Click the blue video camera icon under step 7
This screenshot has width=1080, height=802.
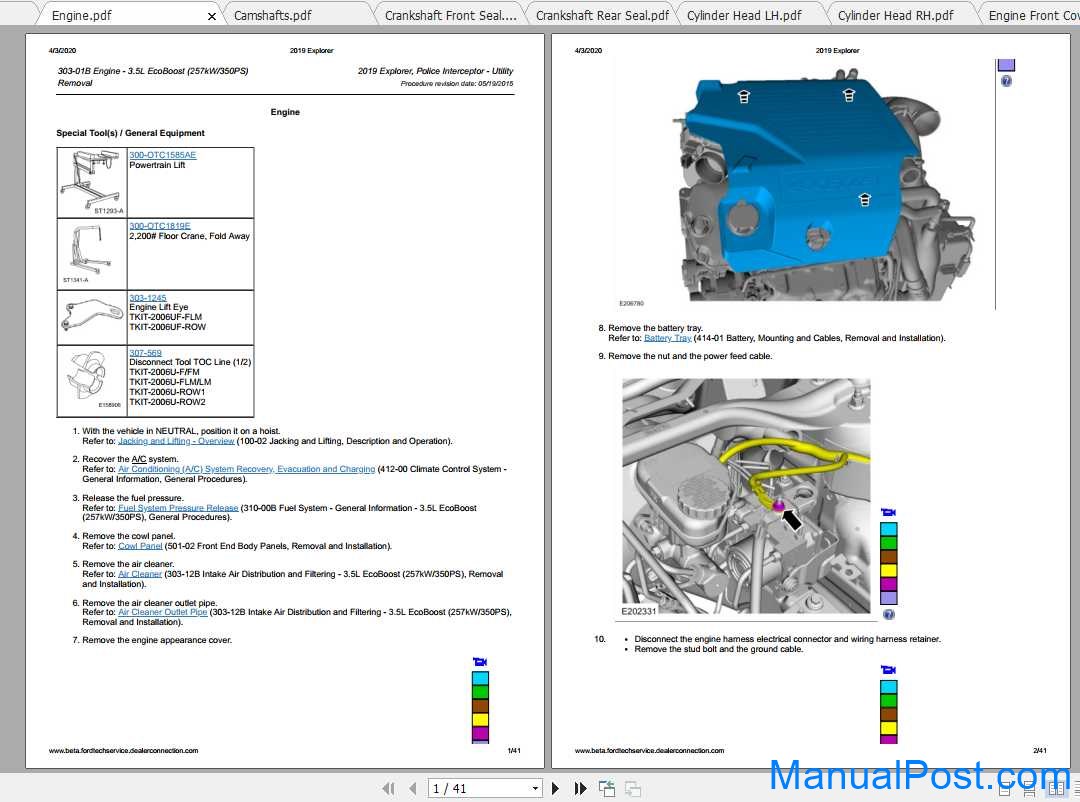[x=480, y=662]
